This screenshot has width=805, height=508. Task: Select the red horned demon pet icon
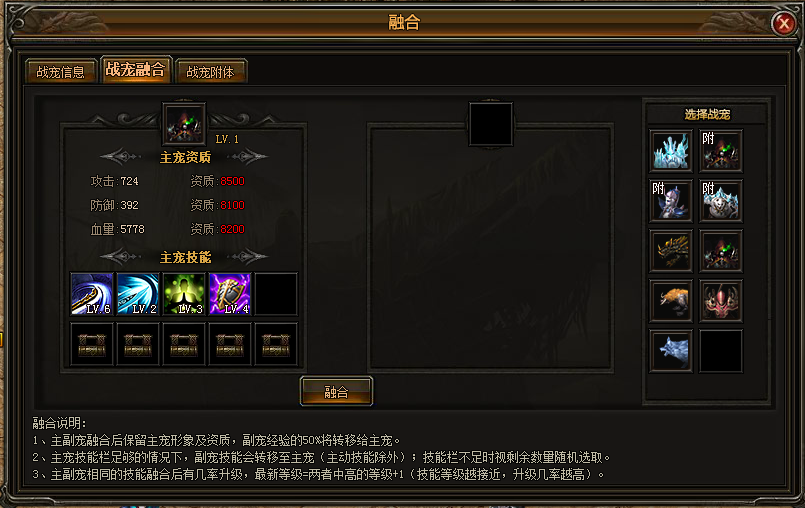[721, 301]
